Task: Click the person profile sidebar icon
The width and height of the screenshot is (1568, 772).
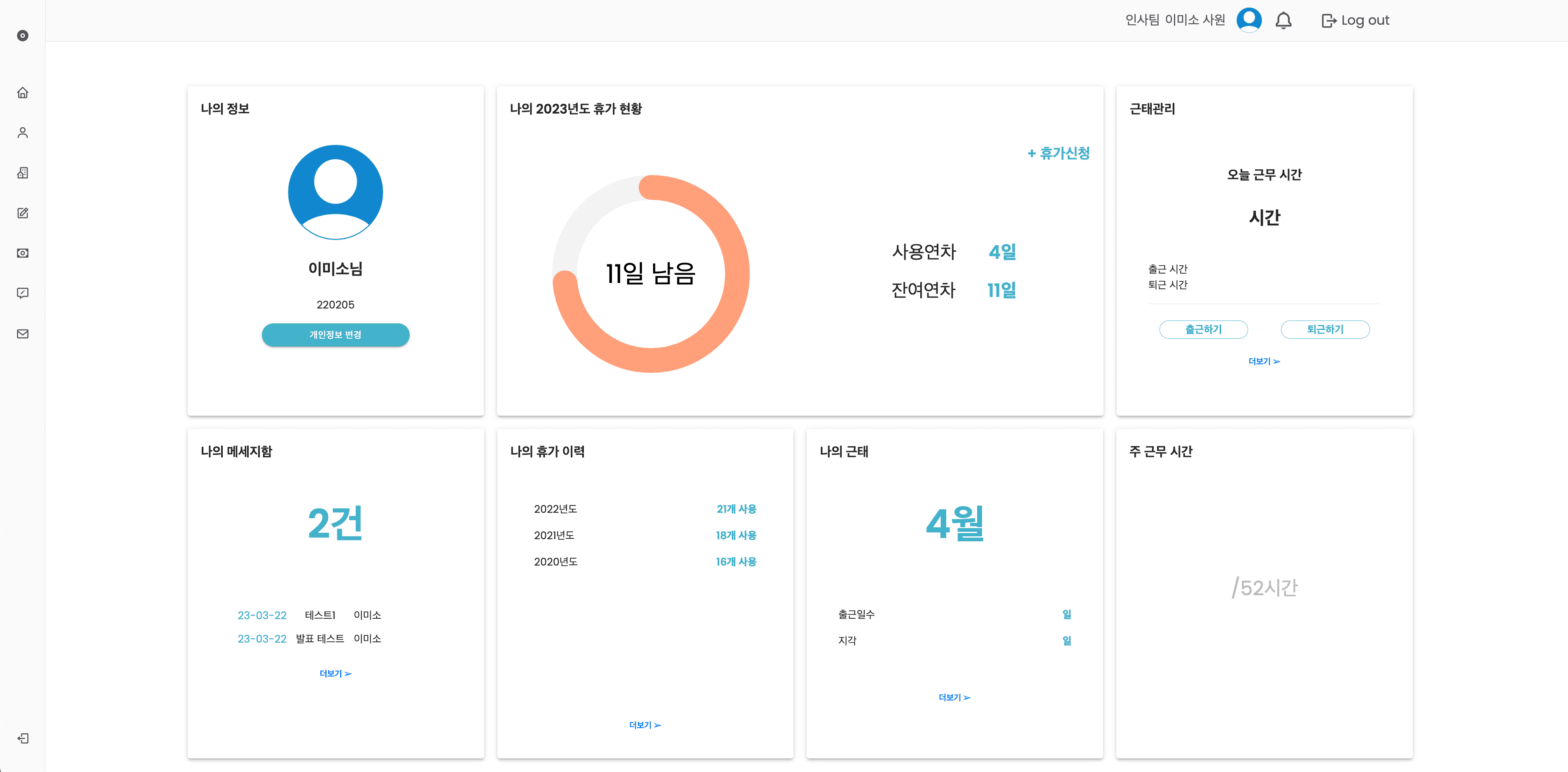Action: (x=23, y=133)
